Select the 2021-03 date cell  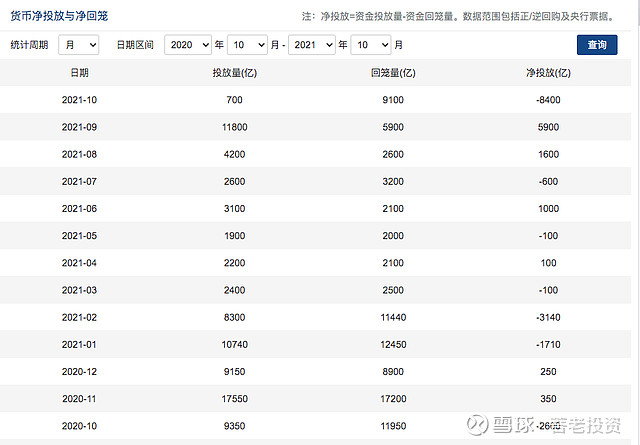tap(79, 290)
